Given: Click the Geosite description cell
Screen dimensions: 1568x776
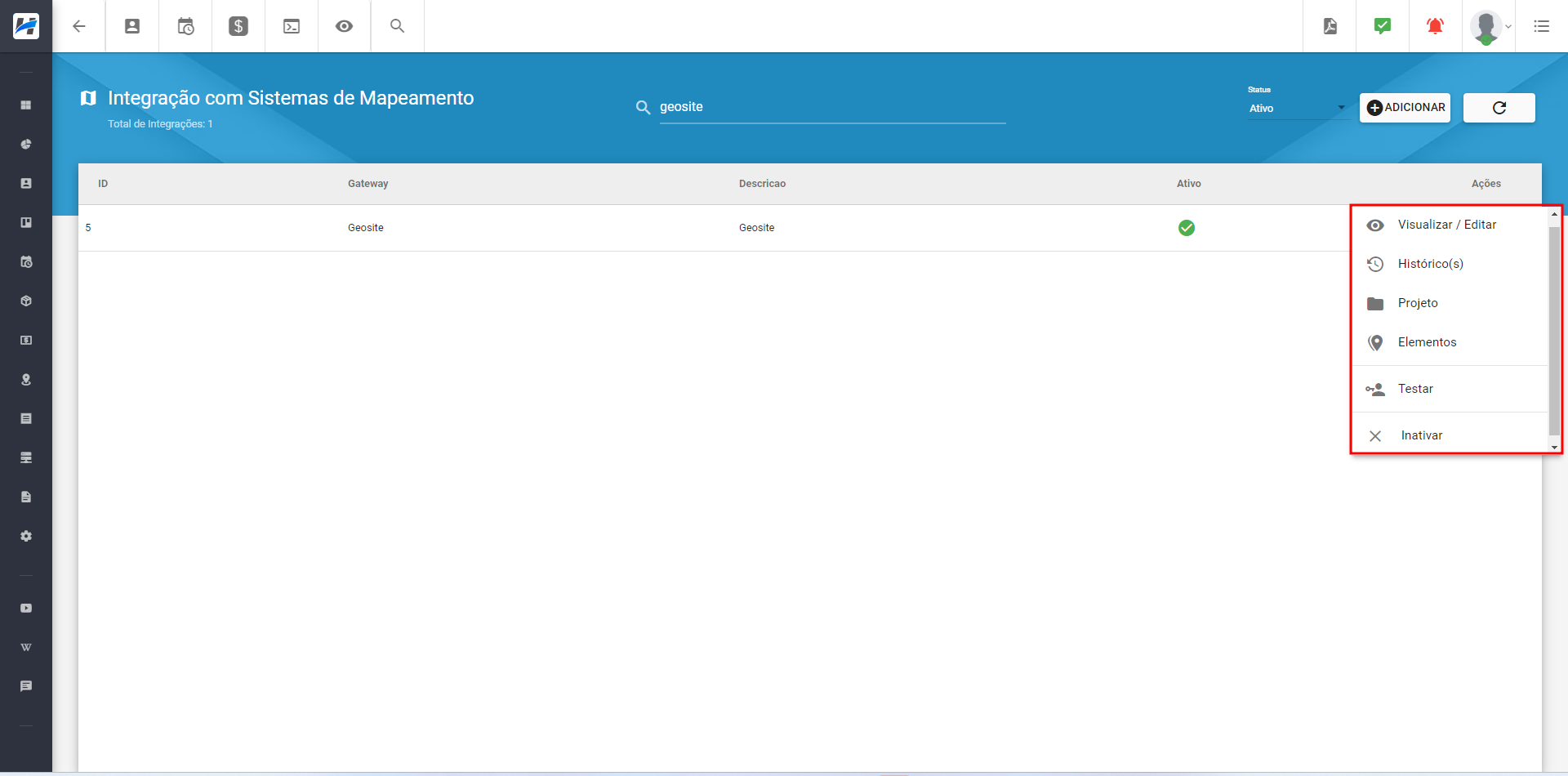Looking at the screenshot, I should tap(757, 228).
